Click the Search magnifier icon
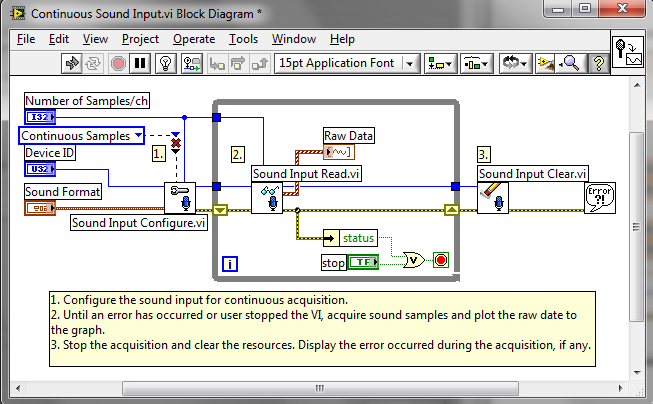653x404 pixels. click(x=570, y=64)
